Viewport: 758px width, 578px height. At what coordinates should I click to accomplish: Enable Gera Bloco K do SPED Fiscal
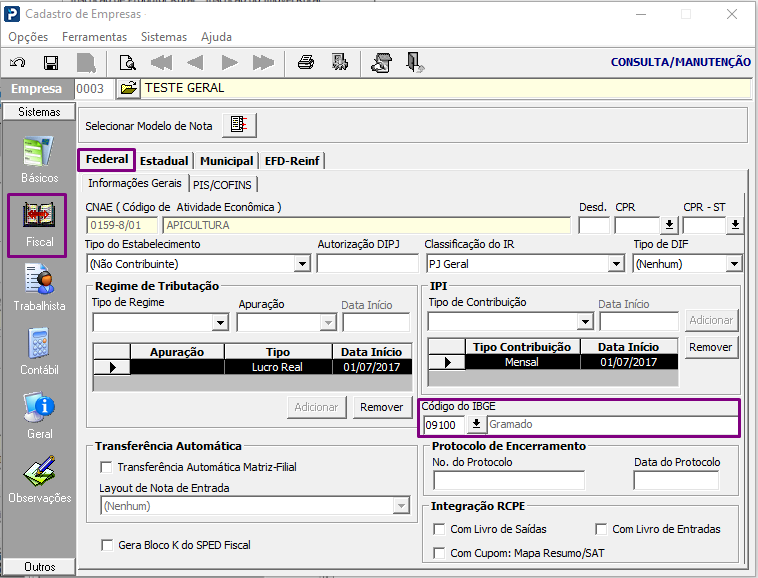tap(107, 545)
